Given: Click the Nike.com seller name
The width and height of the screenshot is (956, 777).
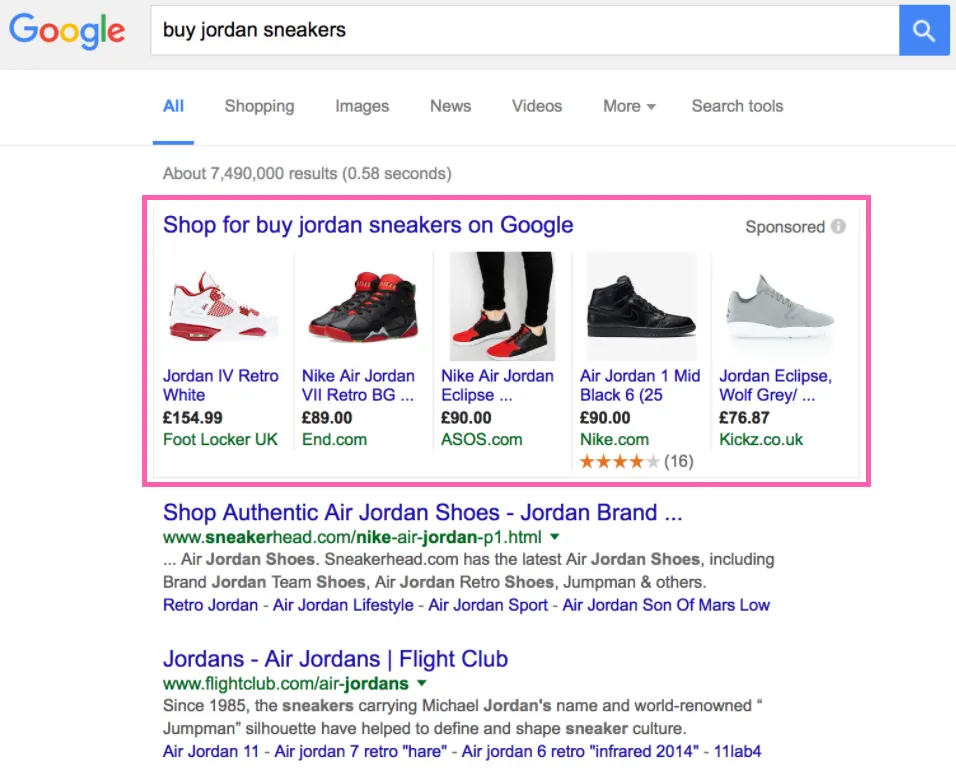Looking at the screenshot, I should coord(614,440).
